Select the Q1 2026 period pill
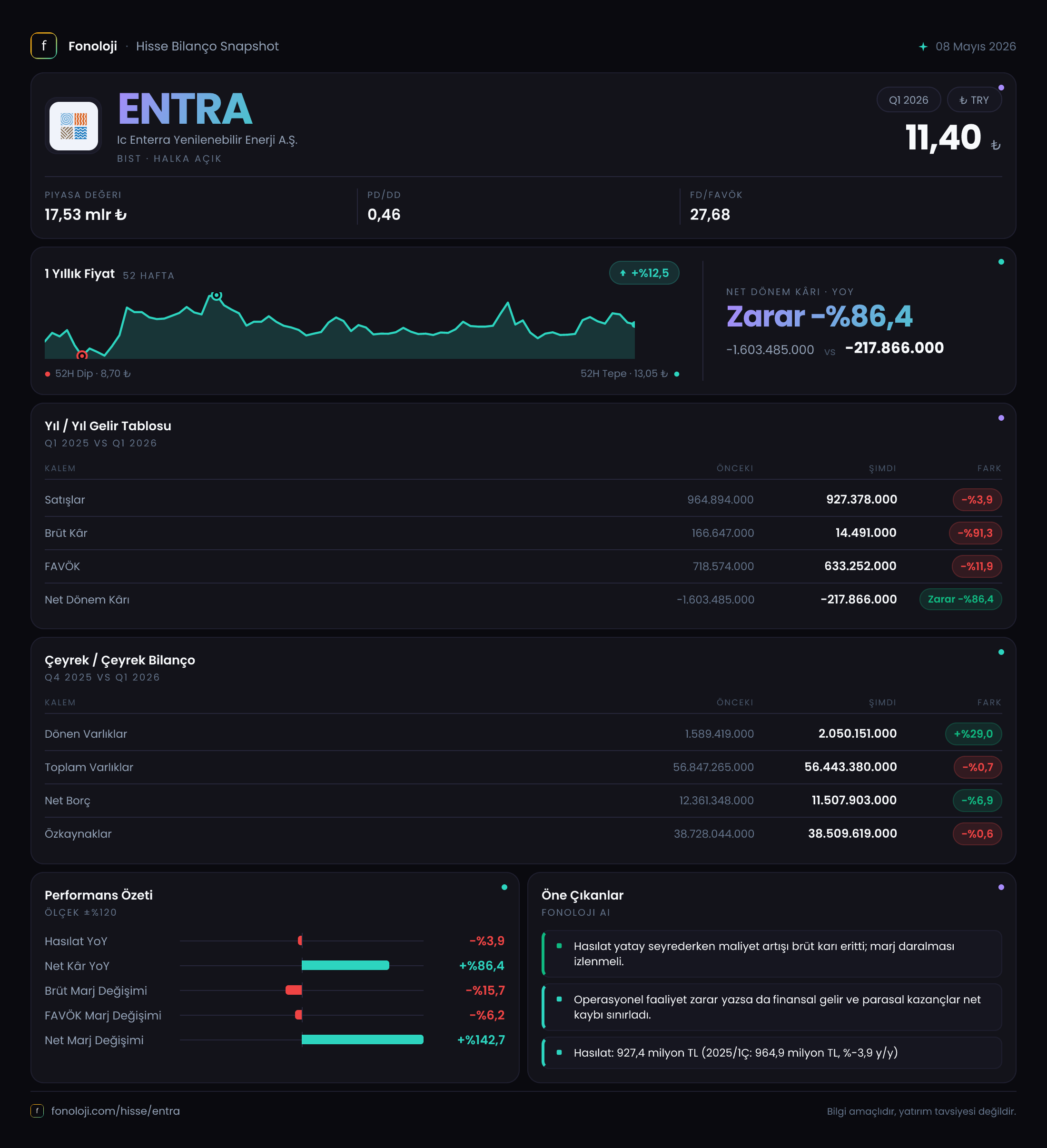 click(908, 100)
